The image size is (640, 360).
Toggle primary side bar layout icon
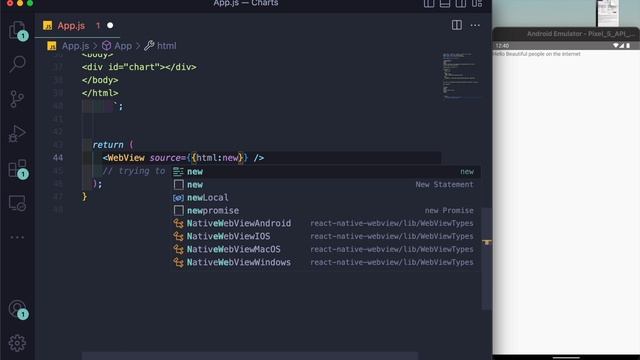point(429,4)
